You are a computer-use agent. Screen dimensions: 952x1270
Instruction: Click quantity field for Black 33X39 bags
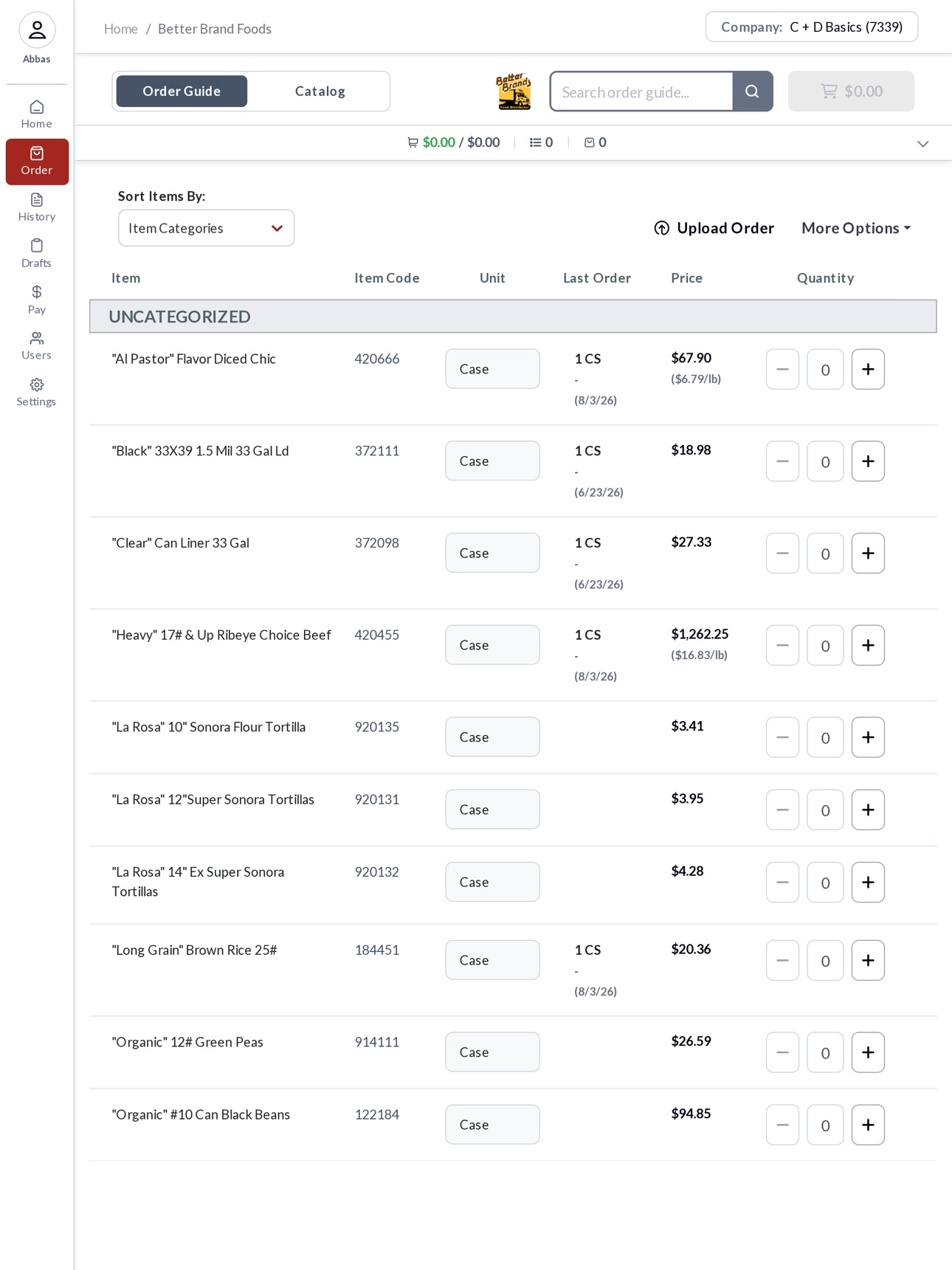[x=825, y=461]
